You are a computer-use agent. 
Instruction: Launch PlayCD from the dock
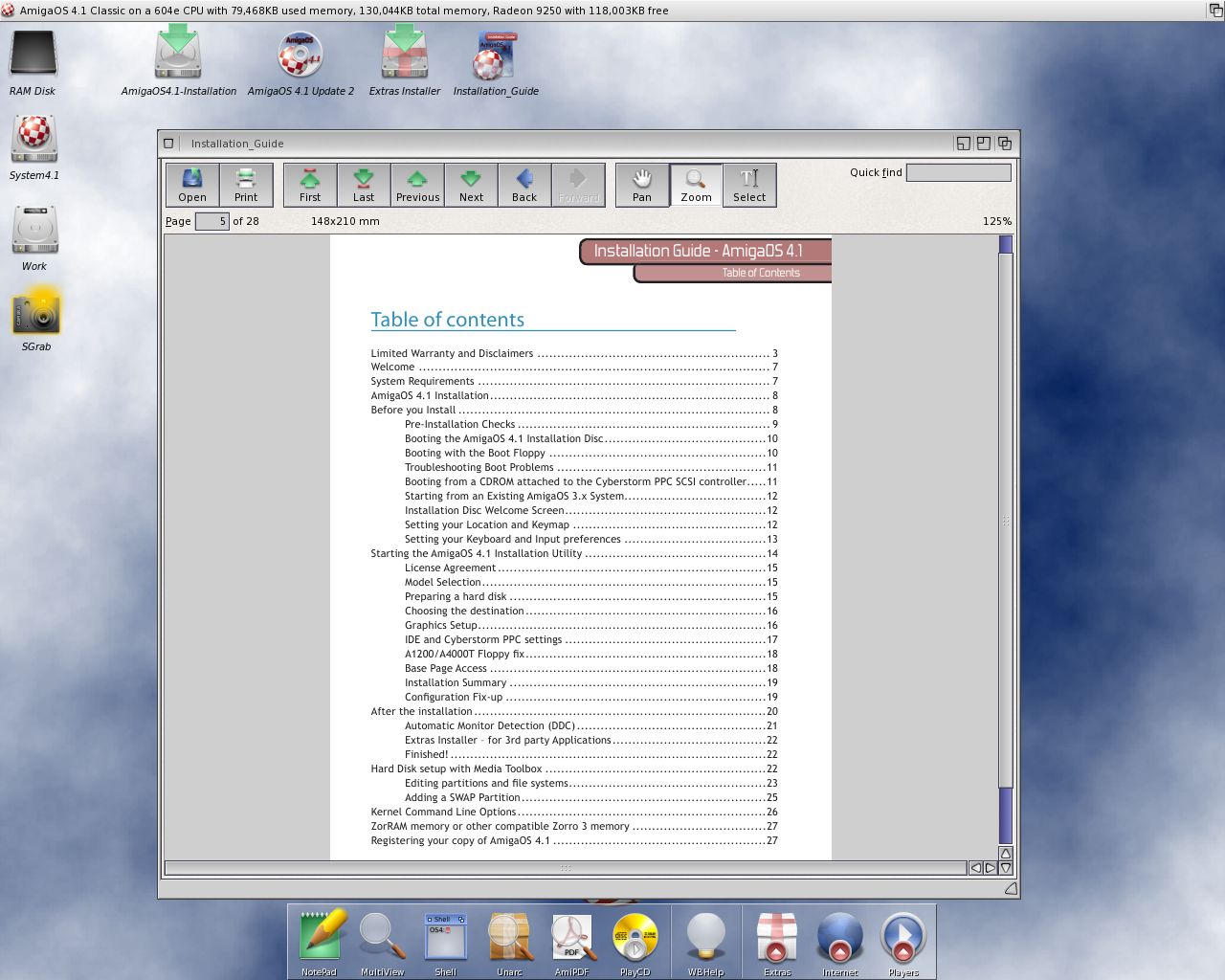point(635,943)
